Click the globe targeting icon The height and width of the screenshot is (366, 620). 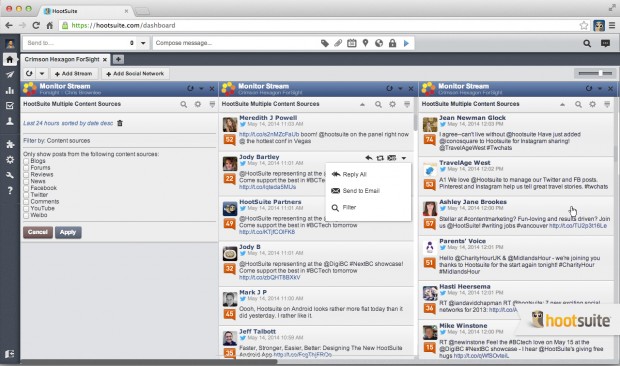(379, 43)
